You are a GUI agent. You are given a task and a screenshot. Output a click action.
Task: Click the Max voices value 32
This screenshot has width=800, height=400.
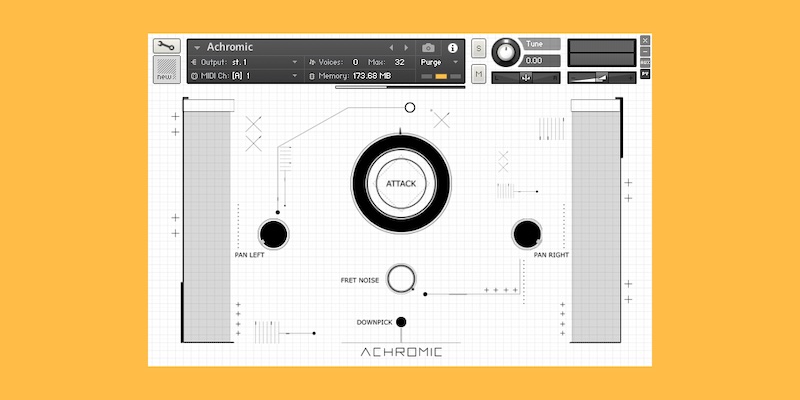coord(399,62)
